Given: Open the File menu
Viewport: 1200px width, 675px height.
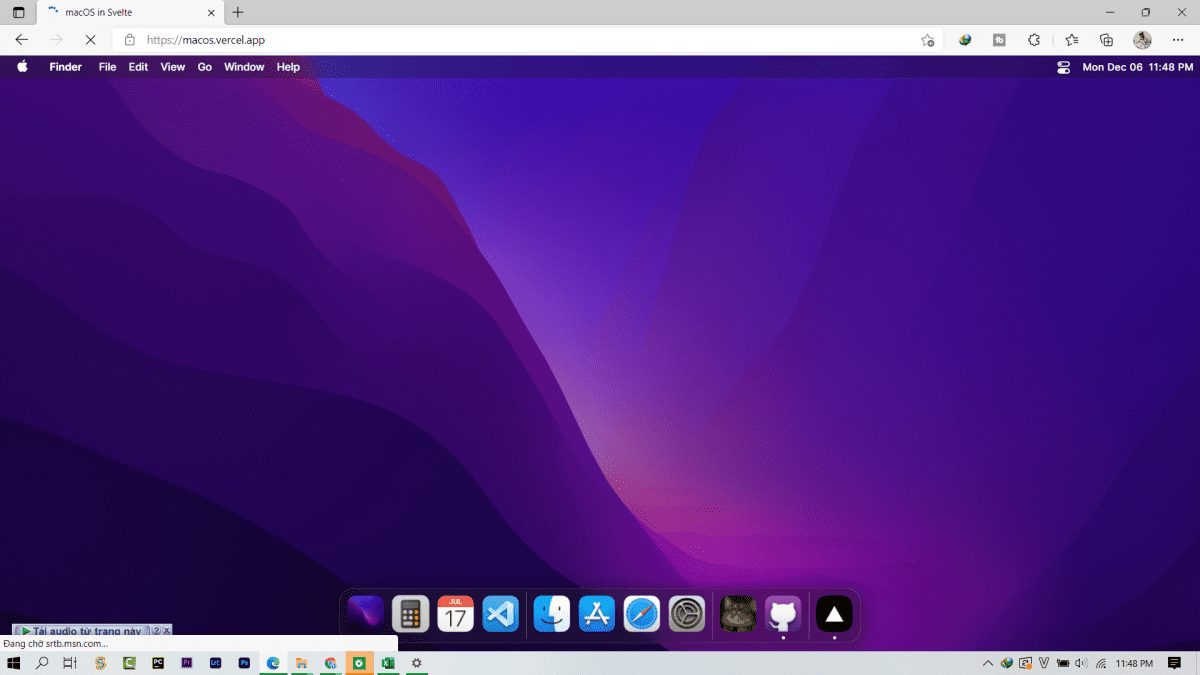Looking at the screenshot, I should (107, 67).
